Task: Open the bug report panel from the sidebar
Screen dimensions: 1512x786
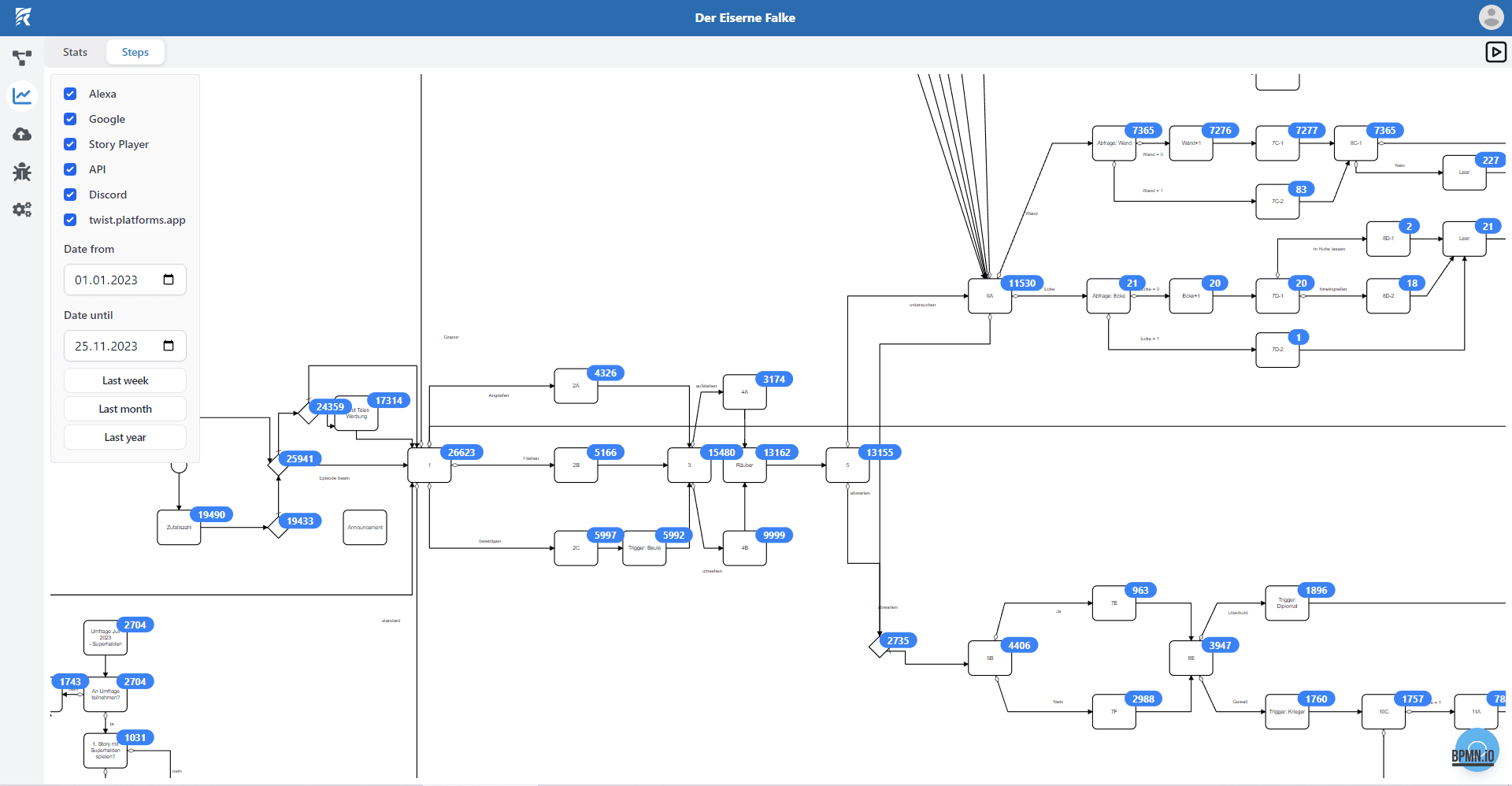Action: coord(22,172)
